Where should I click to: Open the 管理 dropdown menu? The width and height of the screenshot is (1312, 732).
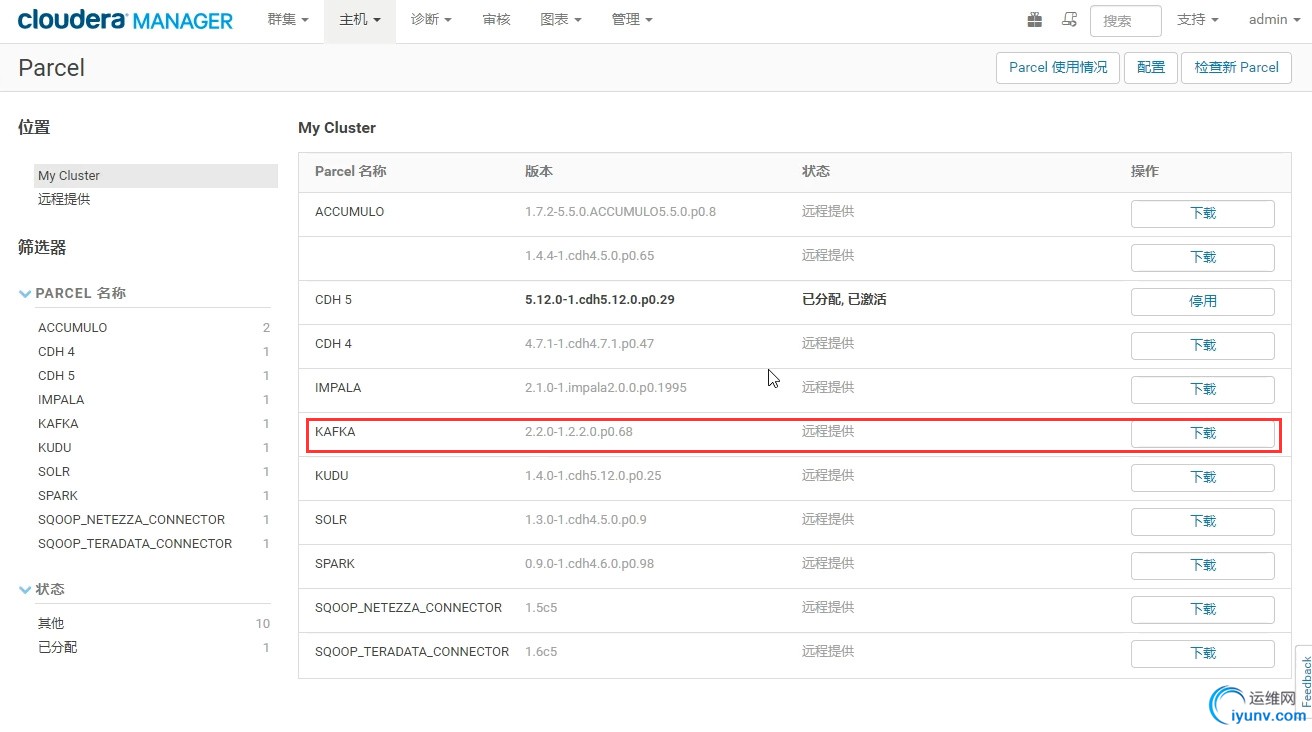click(632, 20)
